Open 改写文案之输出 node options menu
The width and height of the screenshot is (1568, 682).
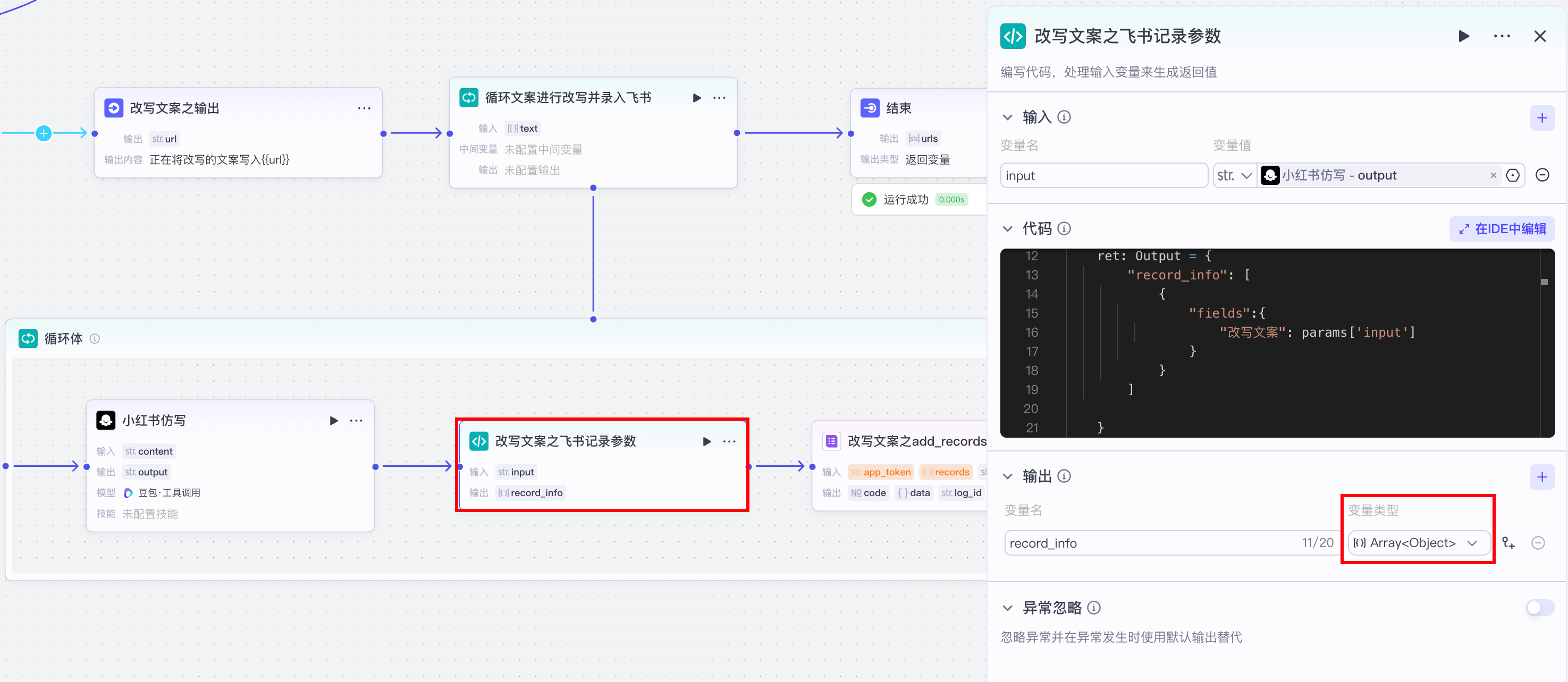(364, 108)
